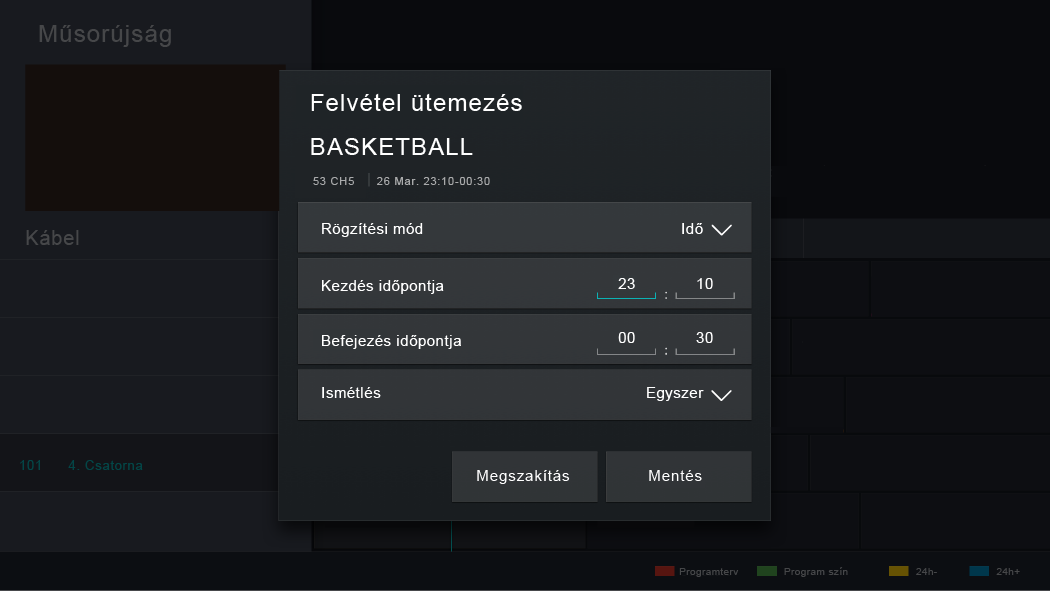Focus the start time hour field showing 23

pyautogui.click(x=626, y=285)
